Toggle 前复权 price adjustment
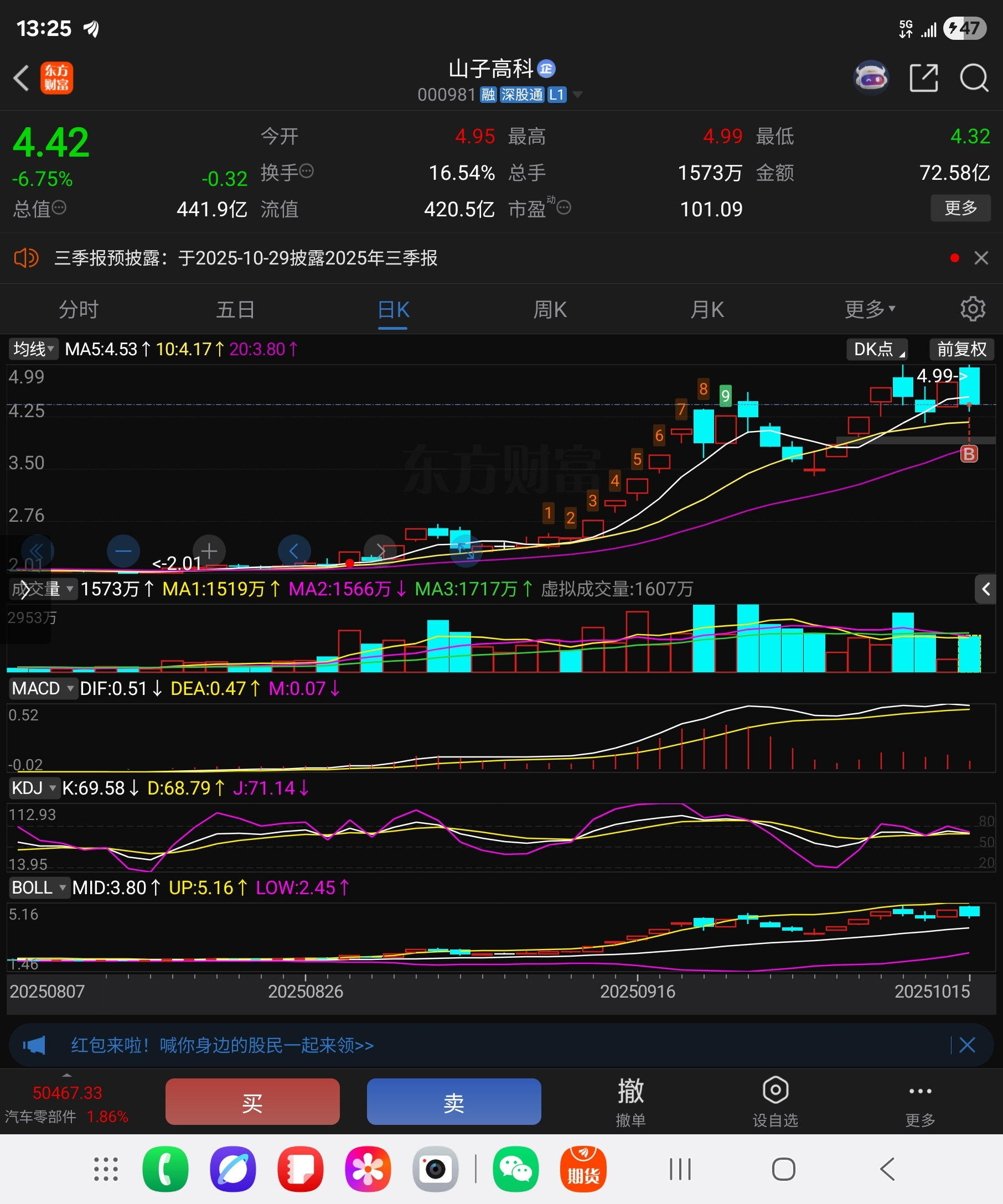Screen dimensions: 1003x1204 (x=961, y=349)
